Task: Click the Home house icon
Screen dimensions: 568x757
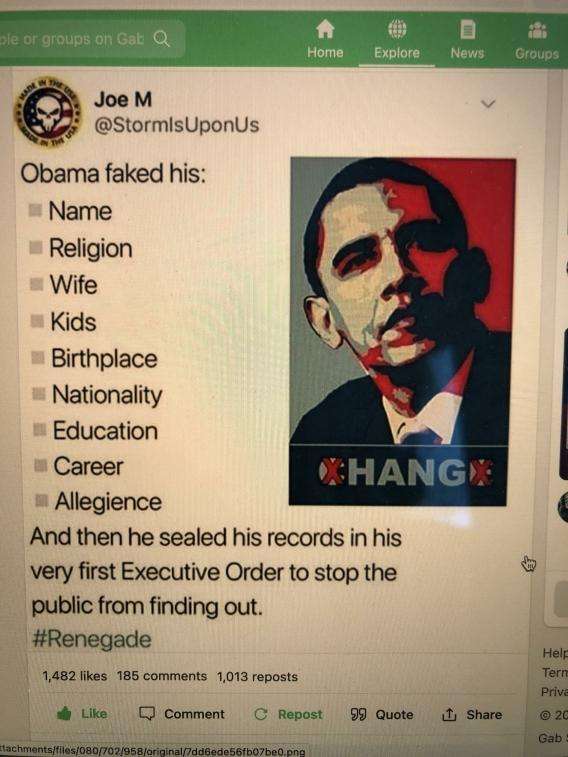Action: (325, 29)
